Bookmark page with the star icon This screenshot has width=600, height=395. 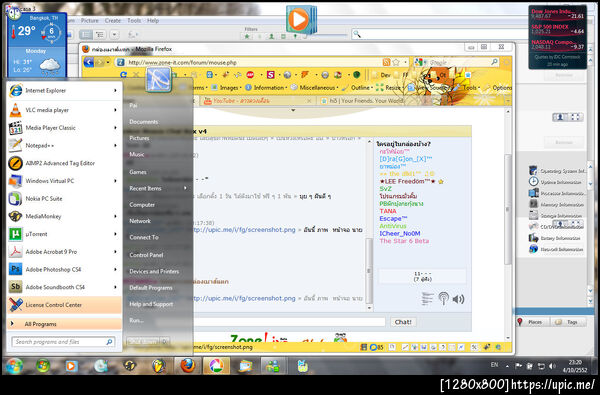(396, 62)
